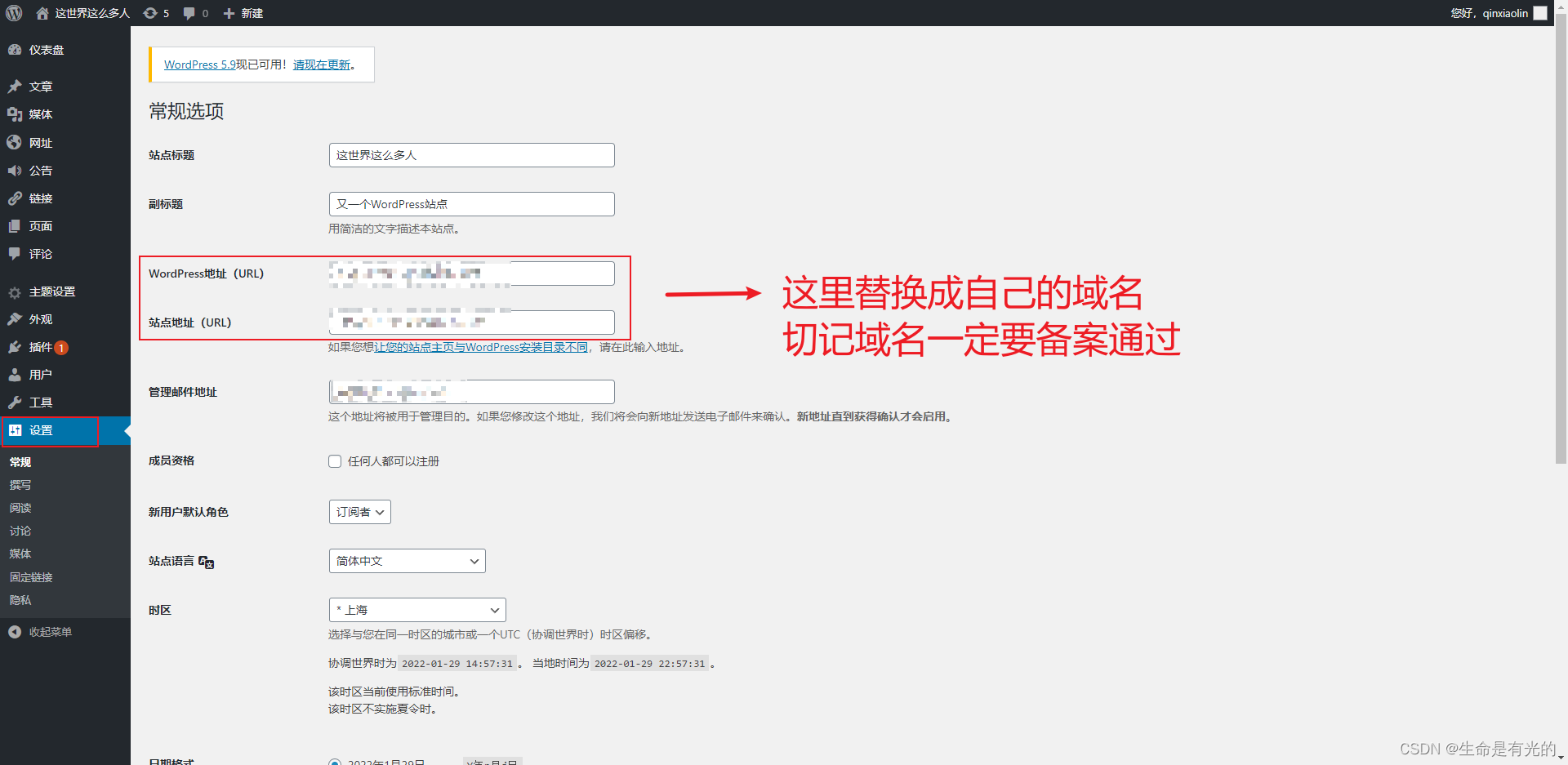
Task: Click the 文章 pin icon
Action: point(15,87)
